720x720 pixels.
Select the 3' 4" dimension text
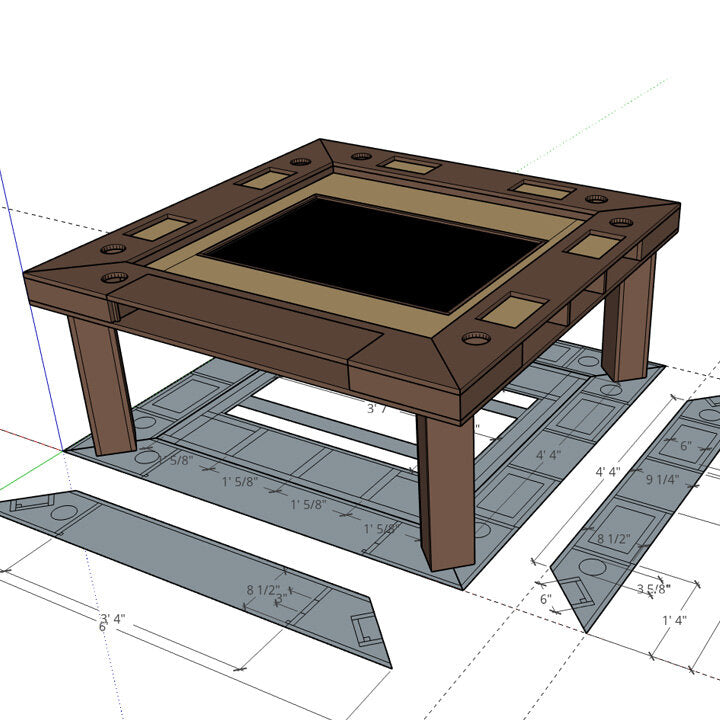tap(113, 619)
